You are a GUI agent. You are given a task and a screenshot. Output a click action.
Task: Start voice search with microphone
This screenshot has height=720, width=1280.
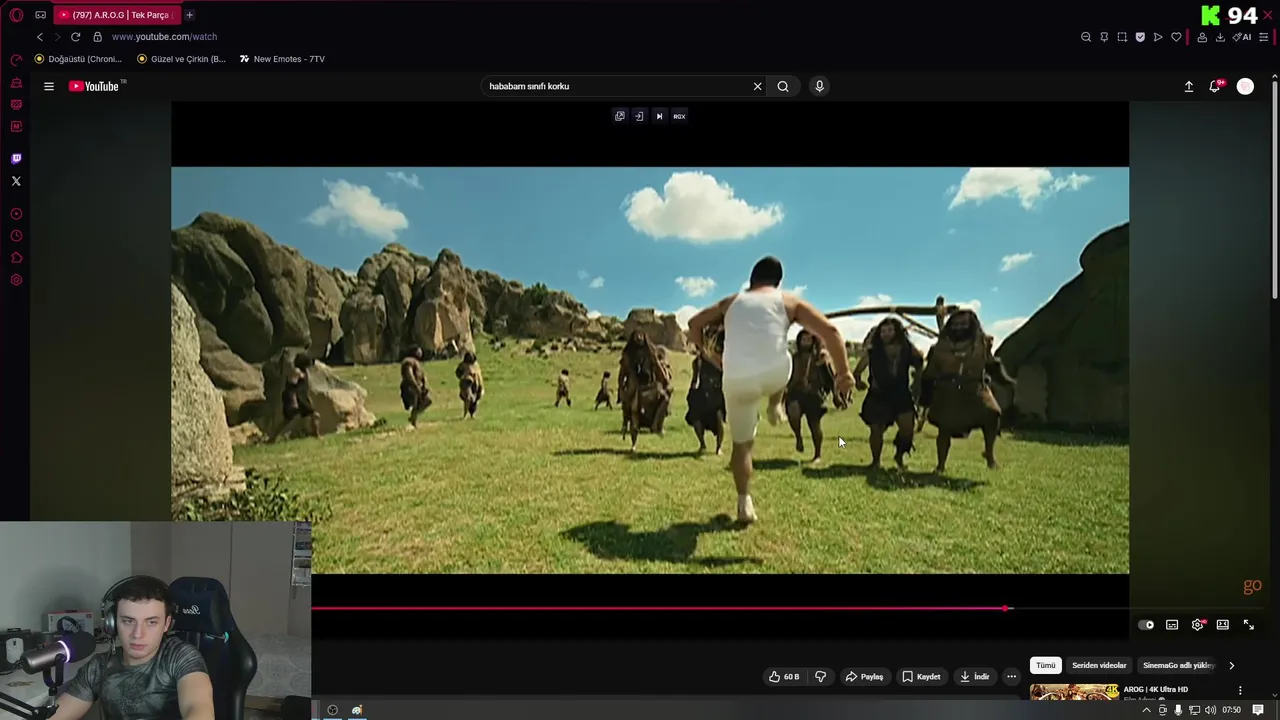coord(819,86)
